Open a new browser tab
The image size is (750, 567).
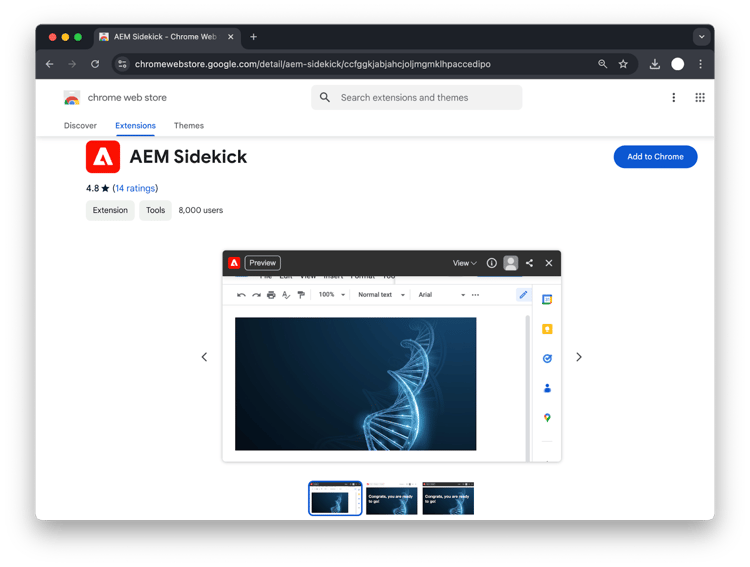pos(254,37)
